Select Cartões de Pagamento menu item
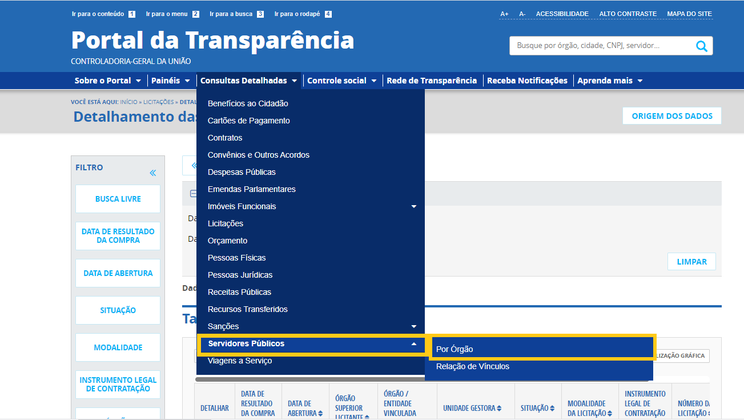 (x=249, y=121)
